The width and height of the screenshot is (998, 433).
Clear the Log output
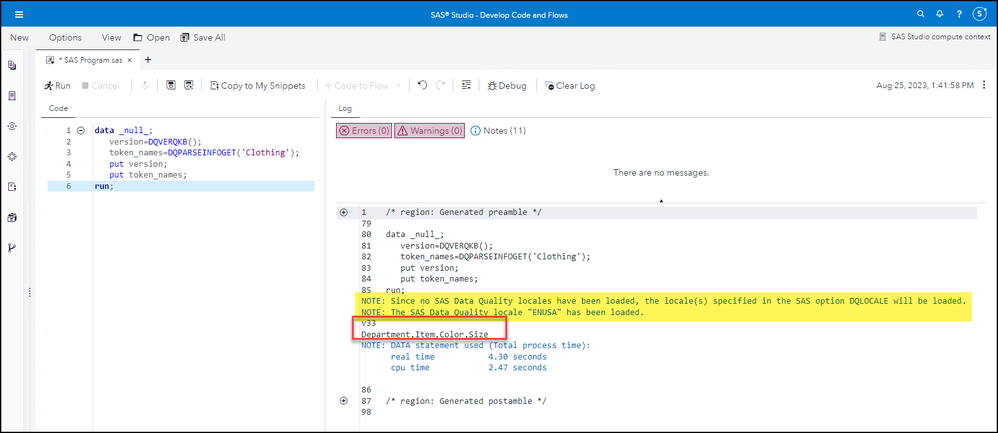coord(570,85)
